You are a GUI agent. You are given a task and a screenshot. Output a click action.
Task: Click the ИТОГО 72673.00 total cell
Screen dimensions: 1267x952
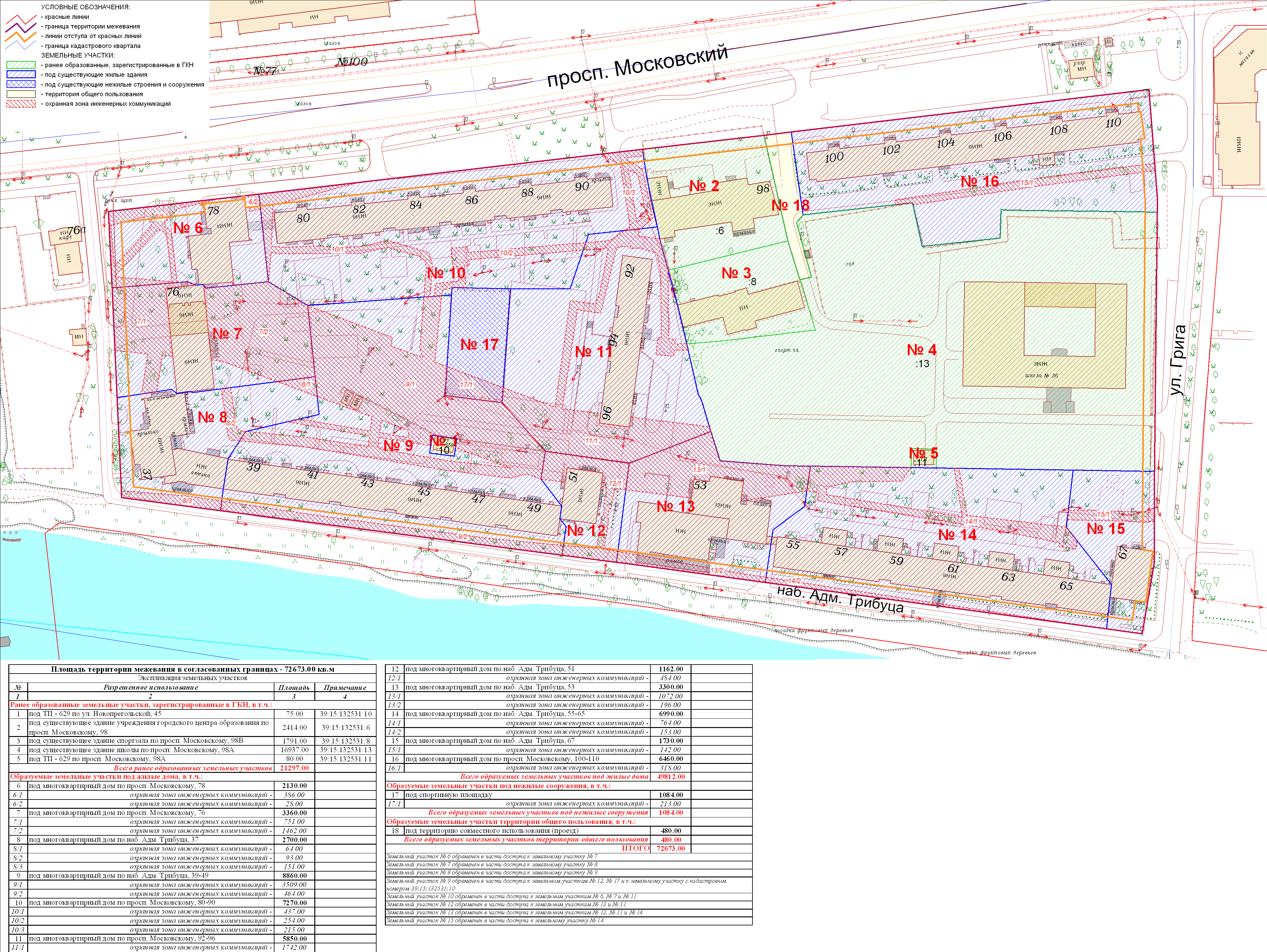point(671,848)
